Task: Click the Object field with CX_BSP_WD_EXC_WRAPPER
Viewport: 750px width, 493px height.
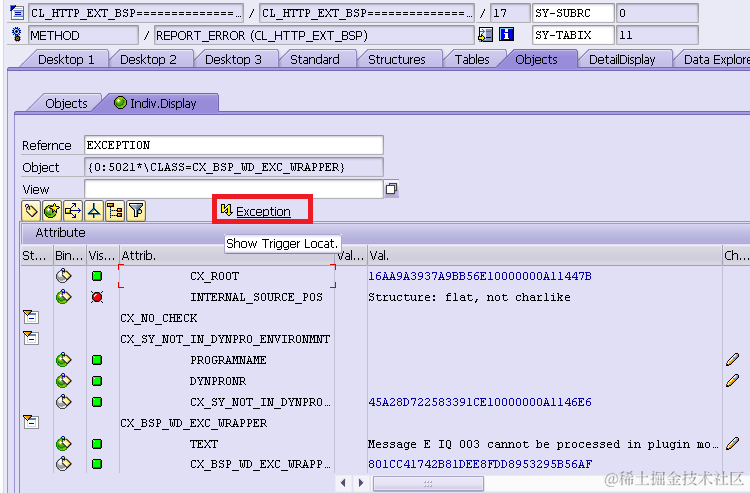Action: 234,167
